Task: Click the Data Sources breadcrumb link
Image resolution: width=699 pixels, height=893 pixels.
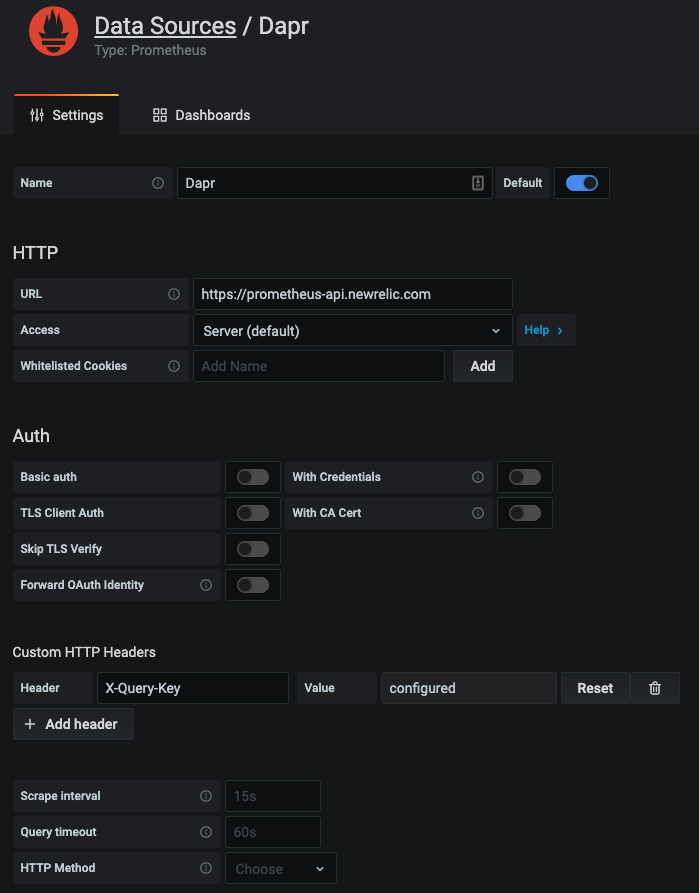Action: click(165, 26)
